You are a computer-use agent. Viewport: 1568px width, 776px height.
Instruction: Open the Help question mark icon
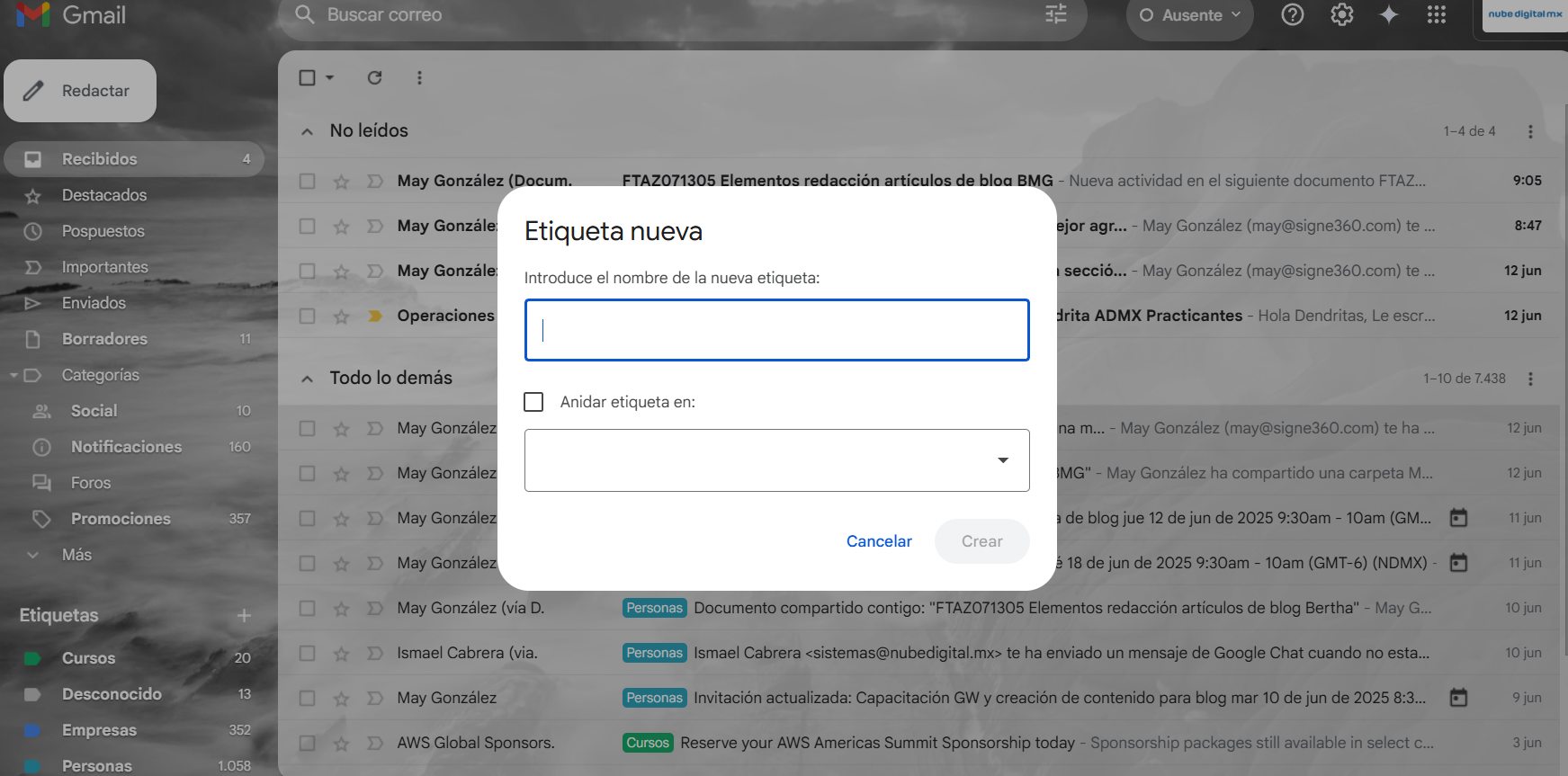1292,15
